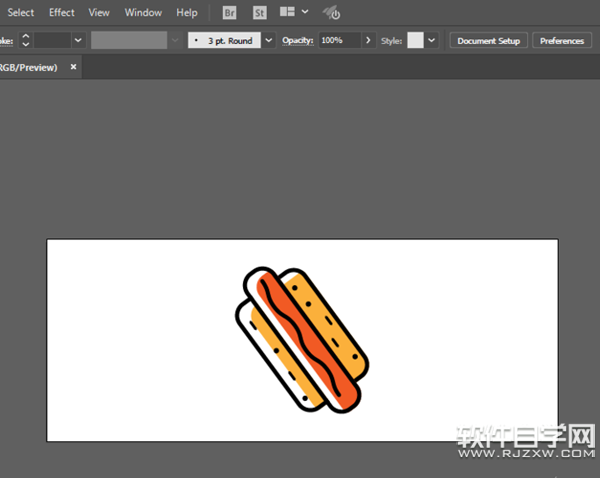
Task: Open the Preferences button
Action: click(x=561, y=41)
